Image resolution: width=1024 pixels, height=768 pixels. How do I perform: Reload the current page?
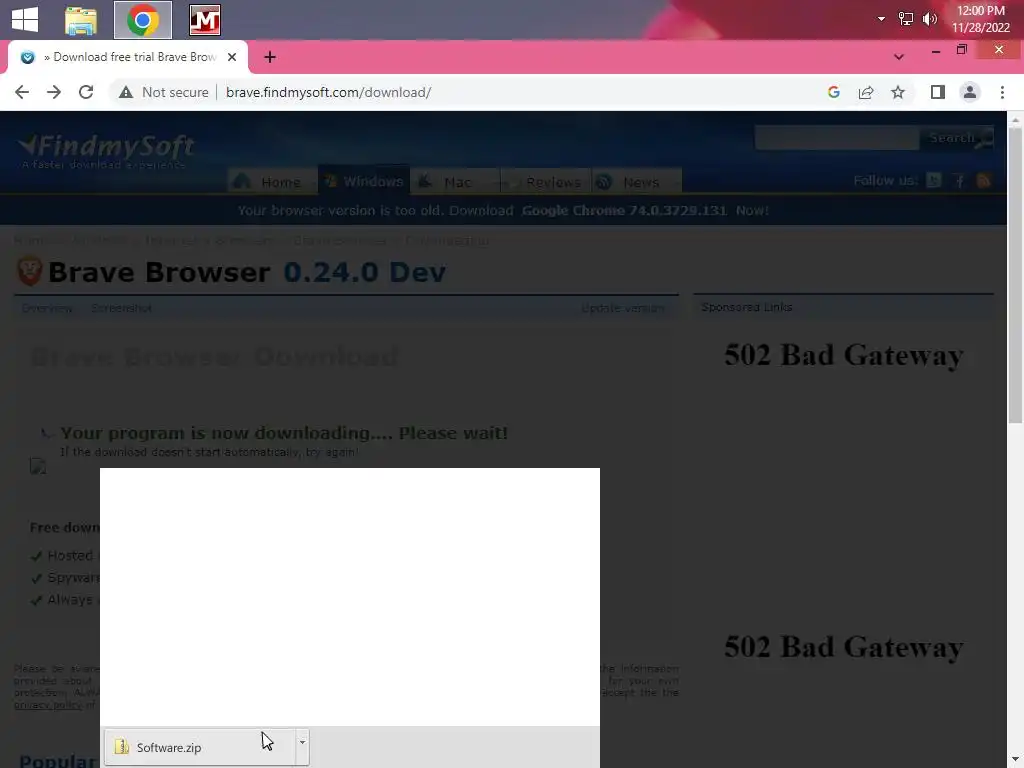point(86,92)
